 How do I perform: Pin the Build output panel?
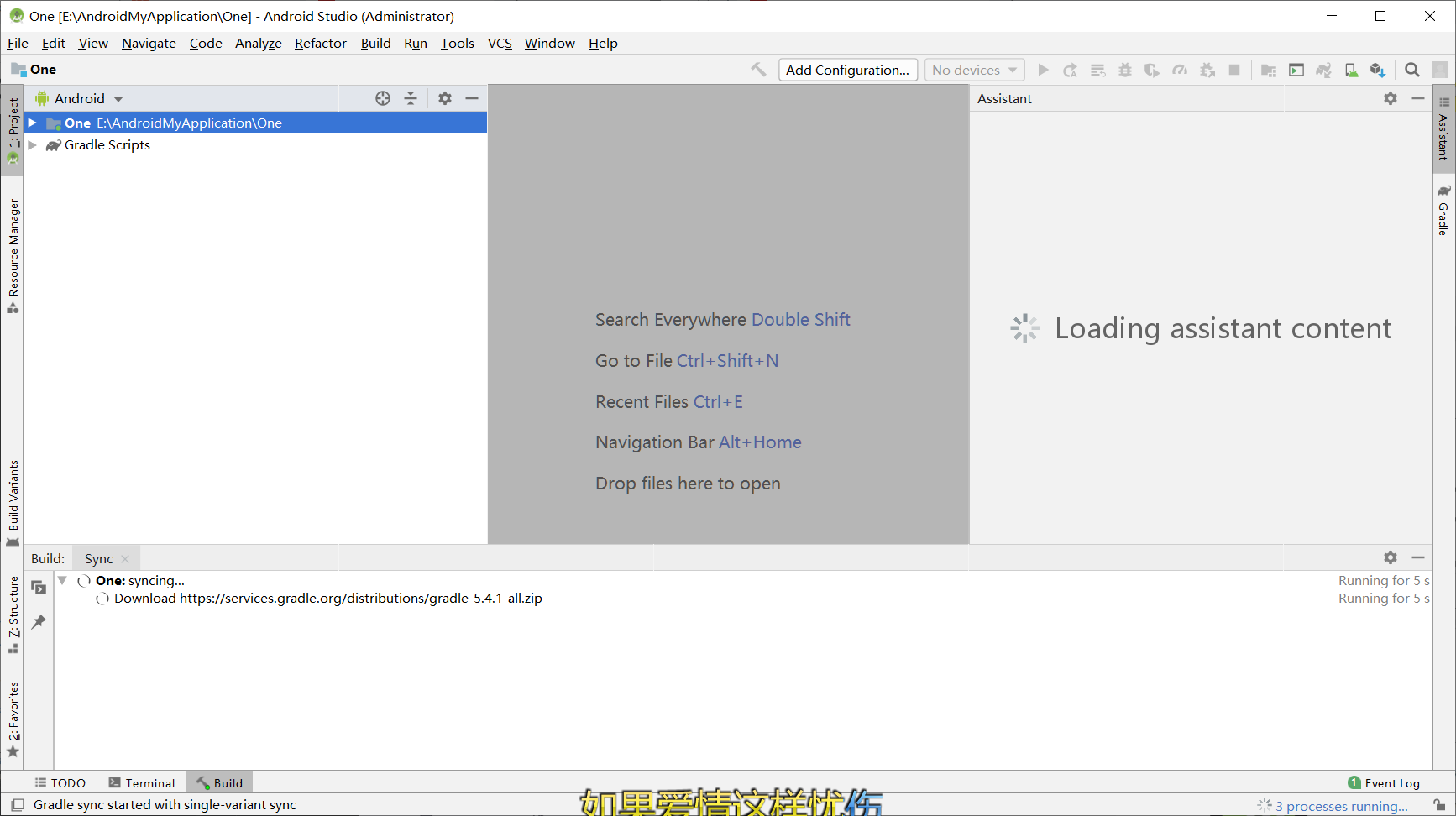[x=39, y=621]
